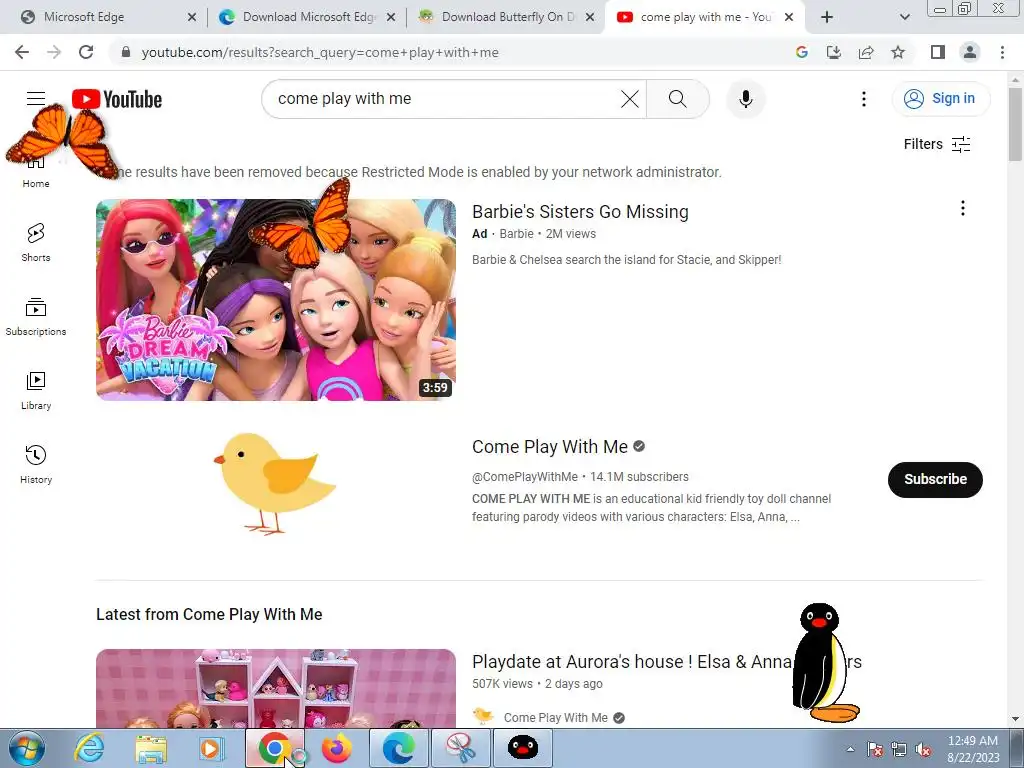Open Playdate at Aurora's house video title

(667, 662)
